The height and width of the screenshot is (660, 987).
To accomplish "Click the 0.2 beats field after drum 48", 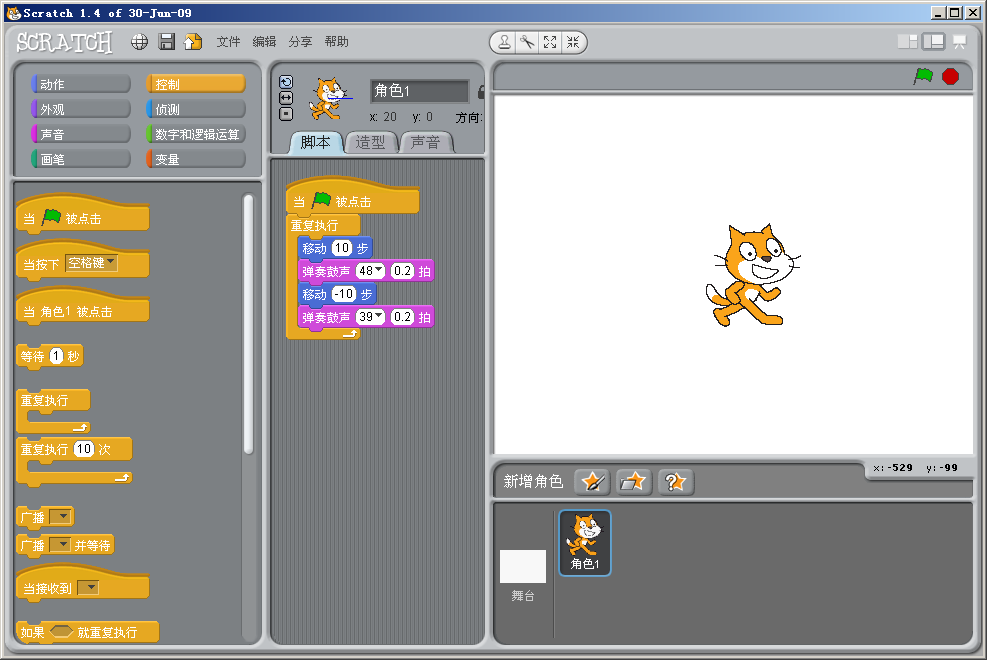I will (403, 271).
